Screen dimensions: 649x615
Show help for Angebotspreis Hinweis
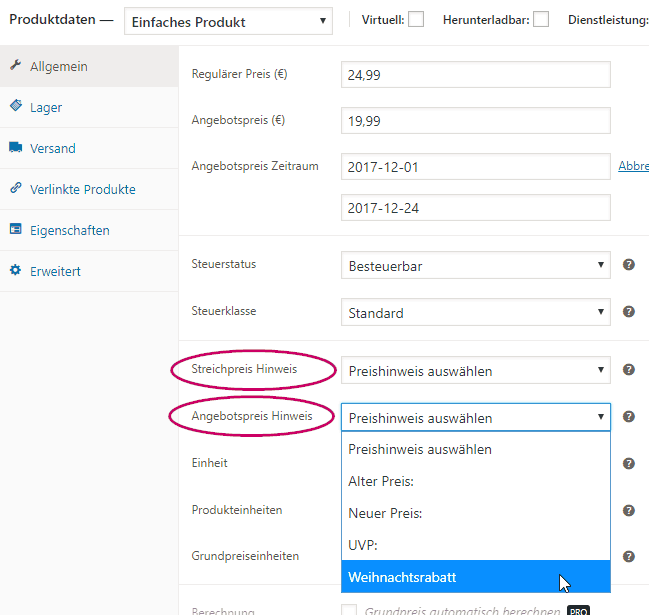tap(629, 416)
